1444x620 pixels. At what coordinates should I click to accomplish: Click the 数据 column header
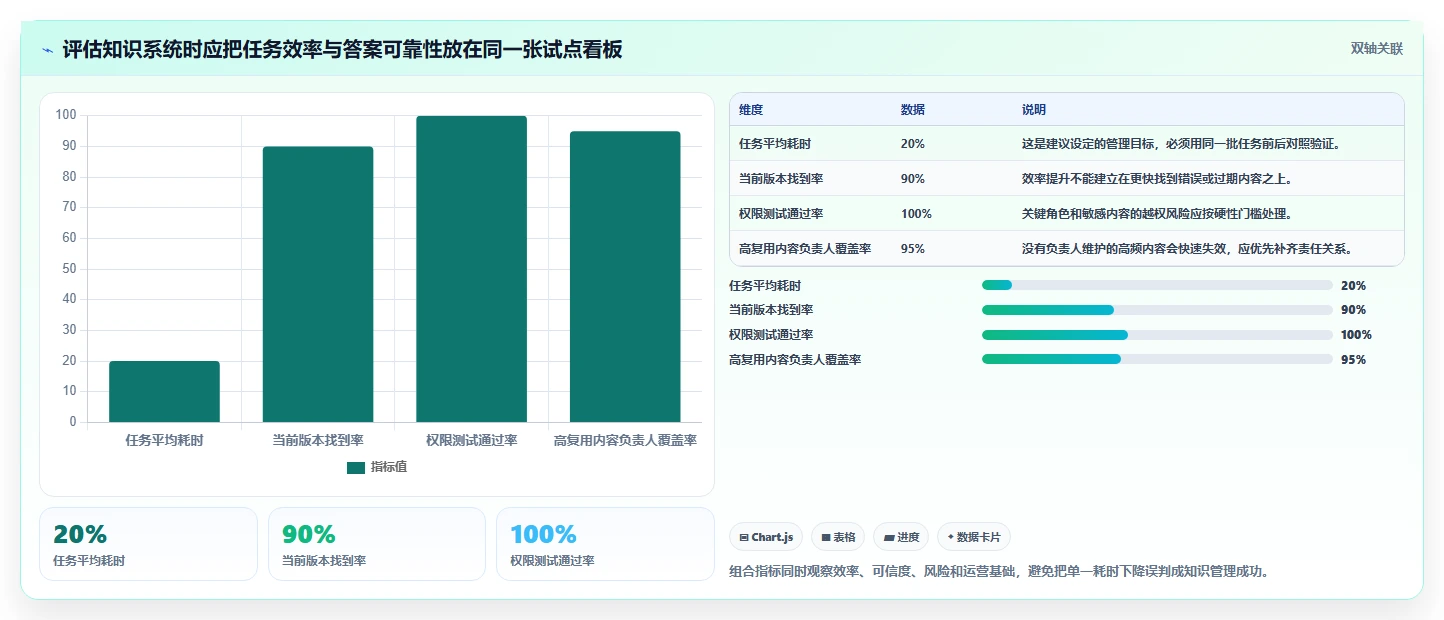913,109
